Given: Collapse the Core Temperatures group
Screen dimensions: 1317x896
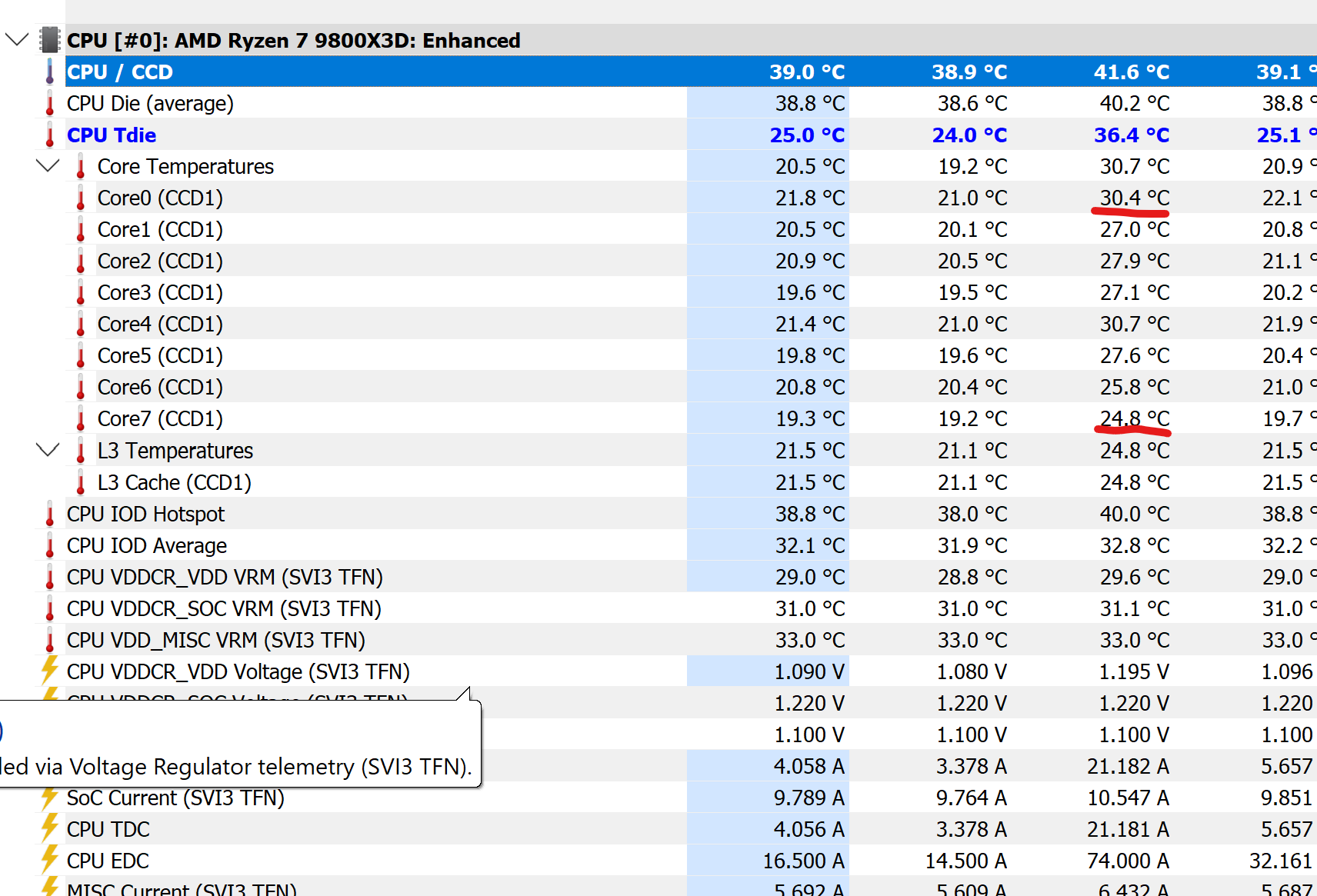Looking at the screenshot, I should tap(48, 165).
